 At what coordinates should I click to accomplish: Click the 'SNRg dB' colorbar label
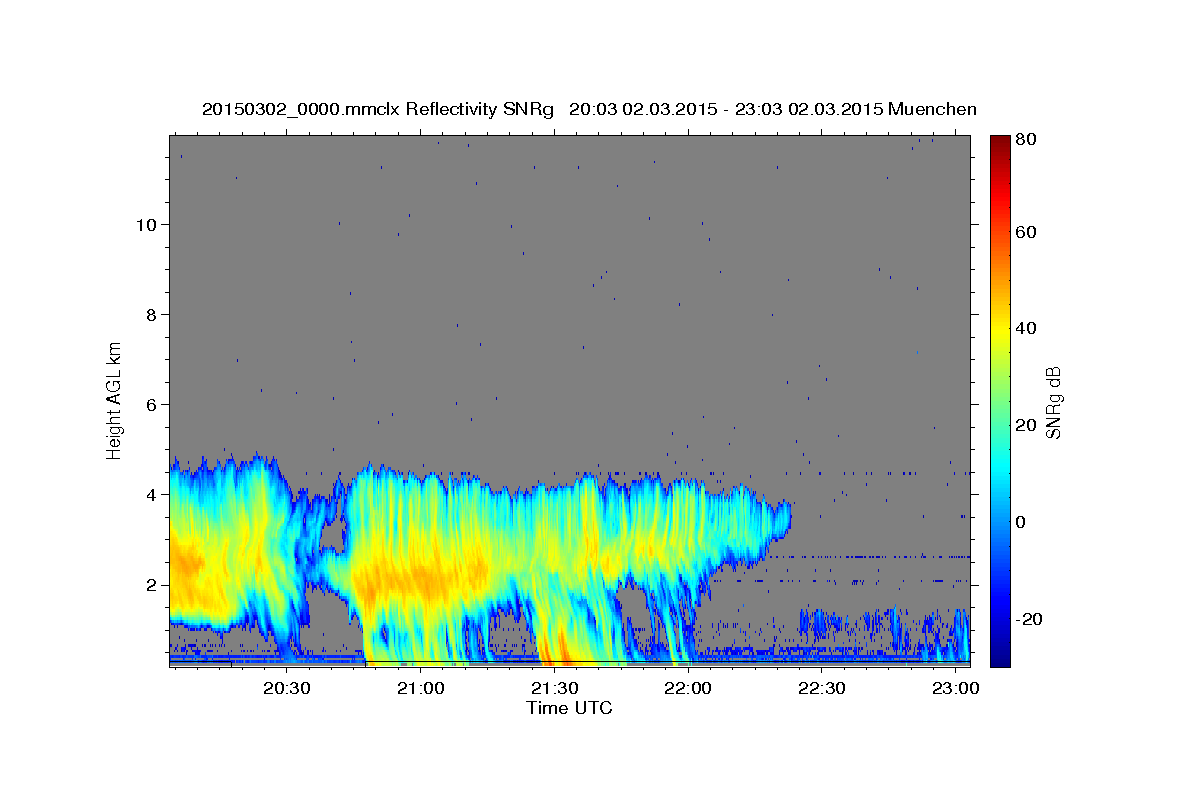click(1052, 403)
